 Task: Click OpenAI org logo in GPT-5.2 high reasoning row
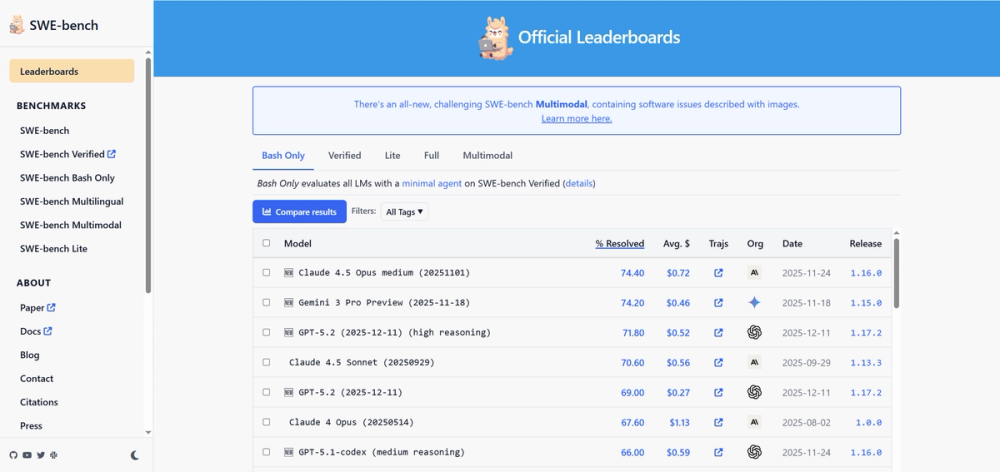coord(754,332)
